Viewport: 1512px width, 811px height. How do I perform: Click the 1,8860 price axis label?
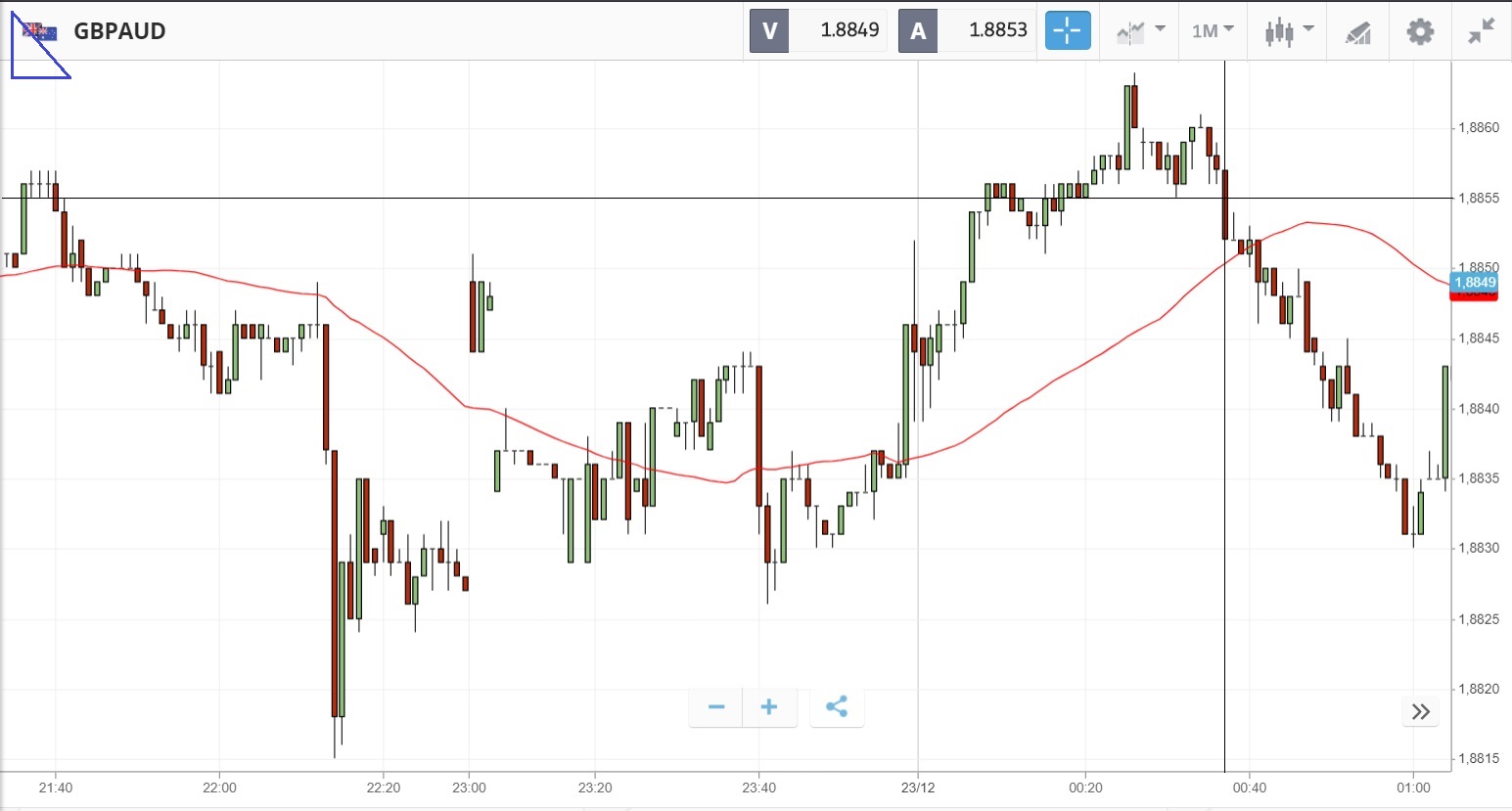pyautogui.click(x=1478, y=128)
